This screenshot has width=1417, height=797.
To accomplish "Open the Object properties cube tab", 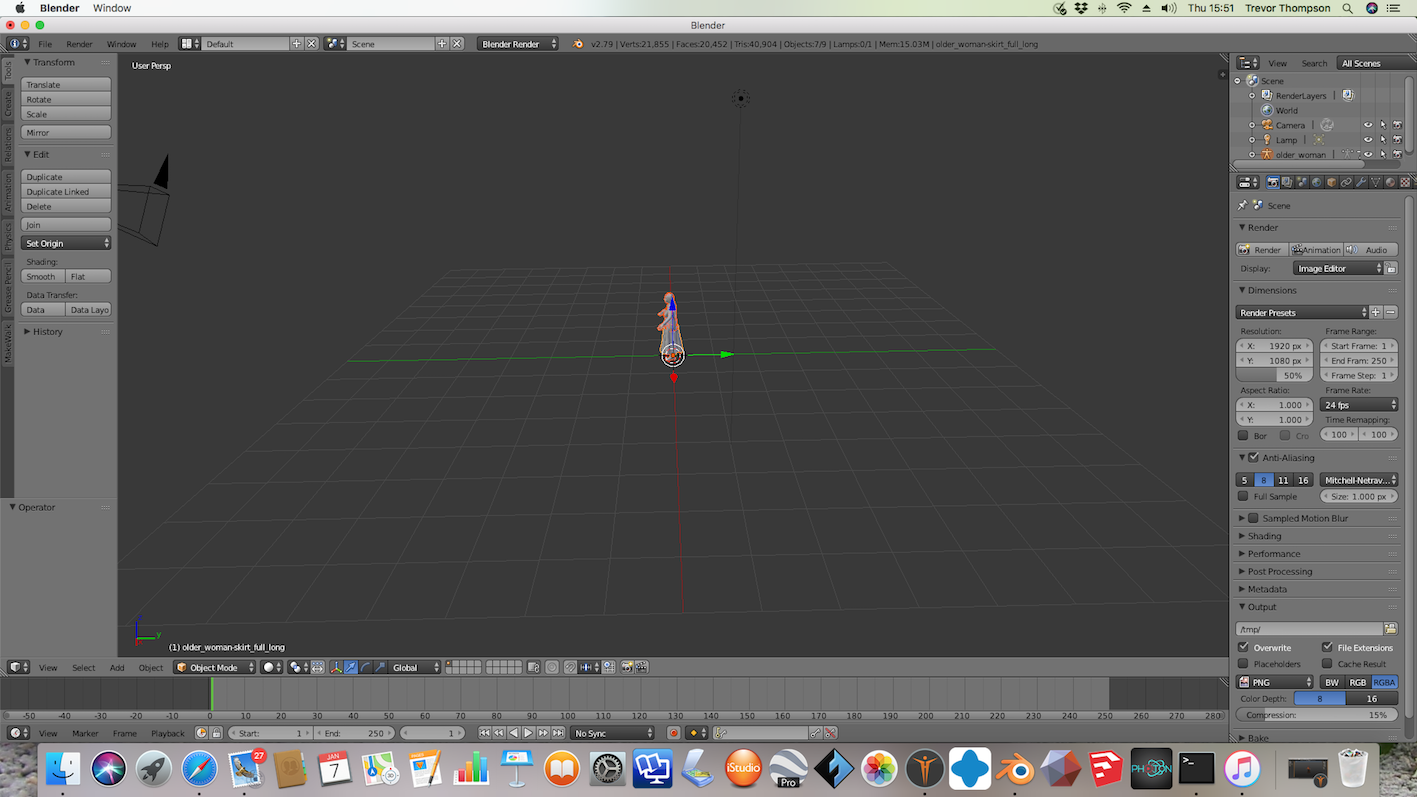I will pyautogui.click(x=1332, y=182).
